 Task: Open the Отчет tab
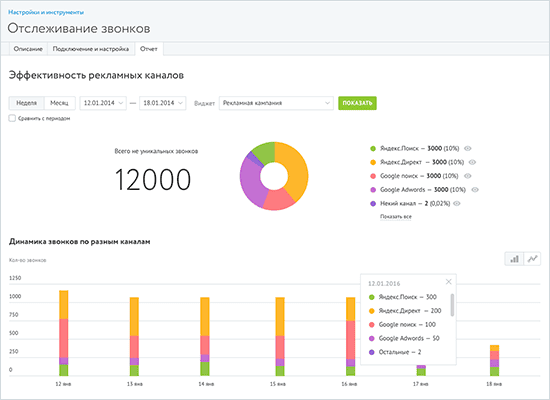coord(149,49)
